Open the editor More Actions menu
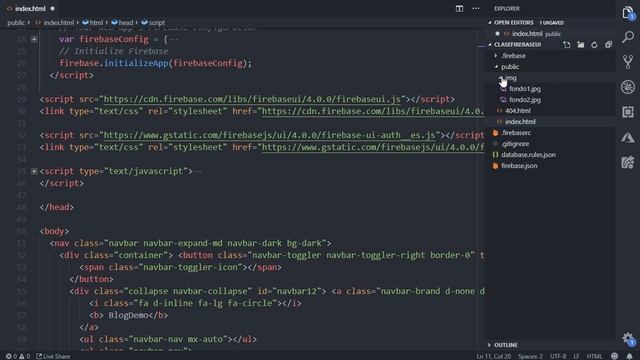 476,9
